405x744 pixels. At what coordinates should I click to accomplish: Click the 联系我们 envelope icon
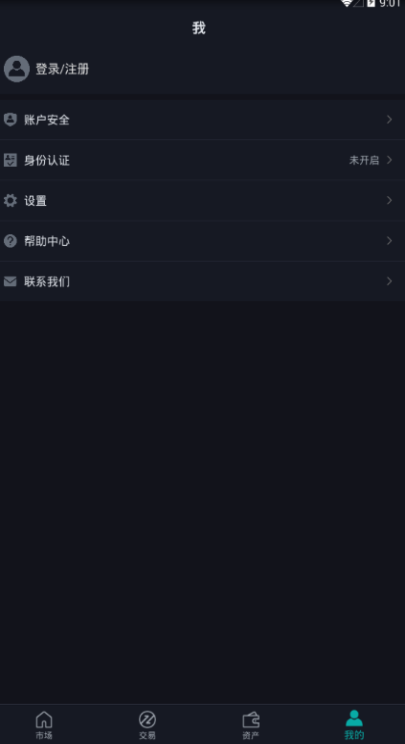pyautogui.click(x=10, y=281)
